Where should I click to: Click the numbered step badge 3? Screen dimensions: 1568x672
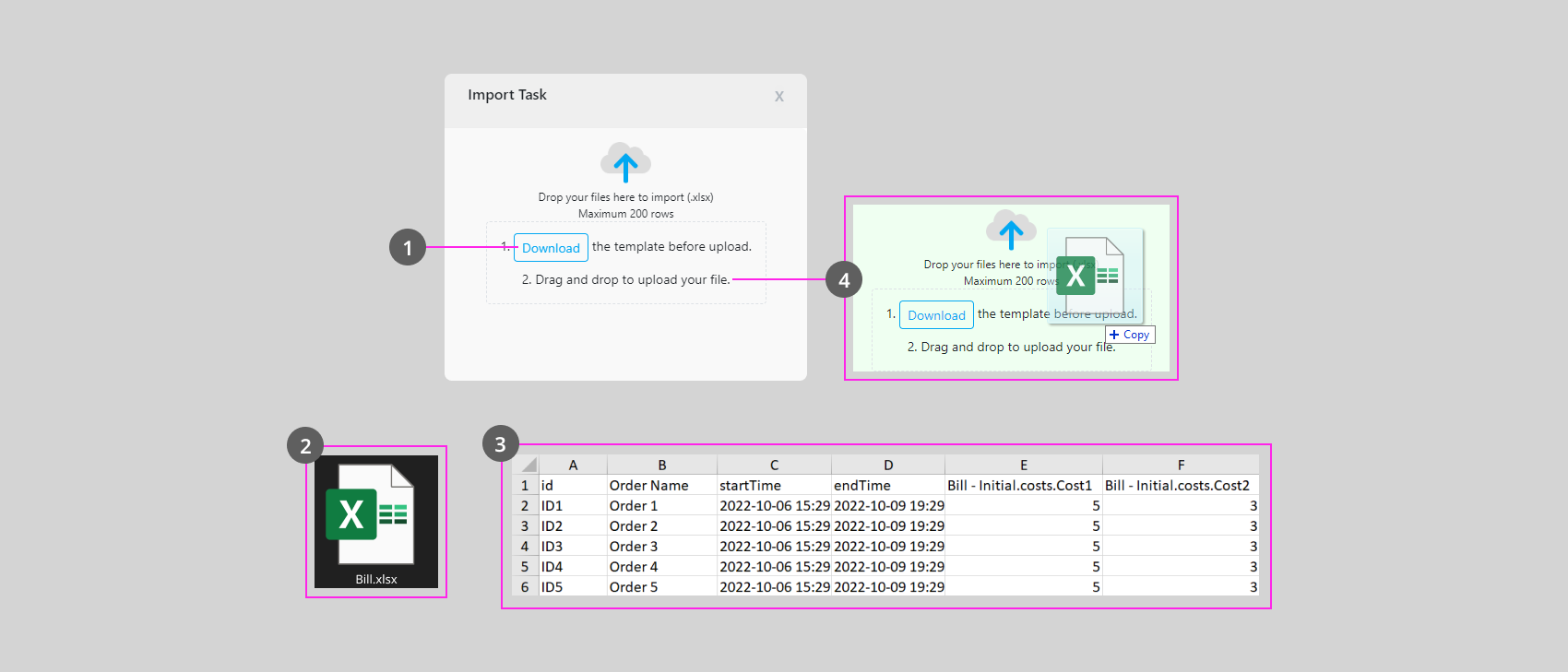(x=500, y=444)
